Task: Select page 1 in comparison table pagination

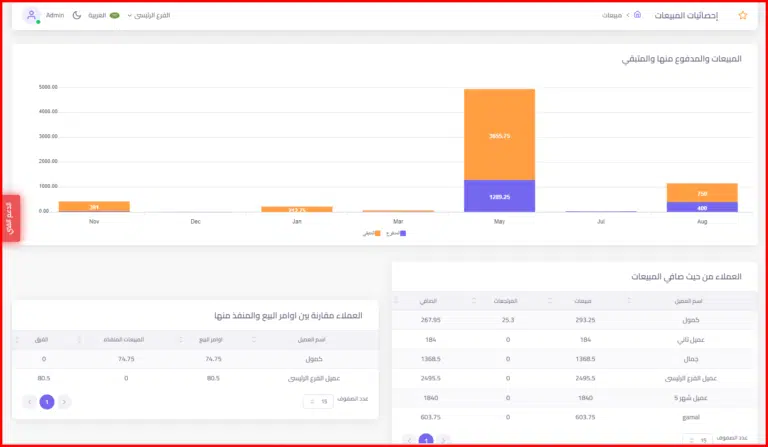Action: click(46, 401)
